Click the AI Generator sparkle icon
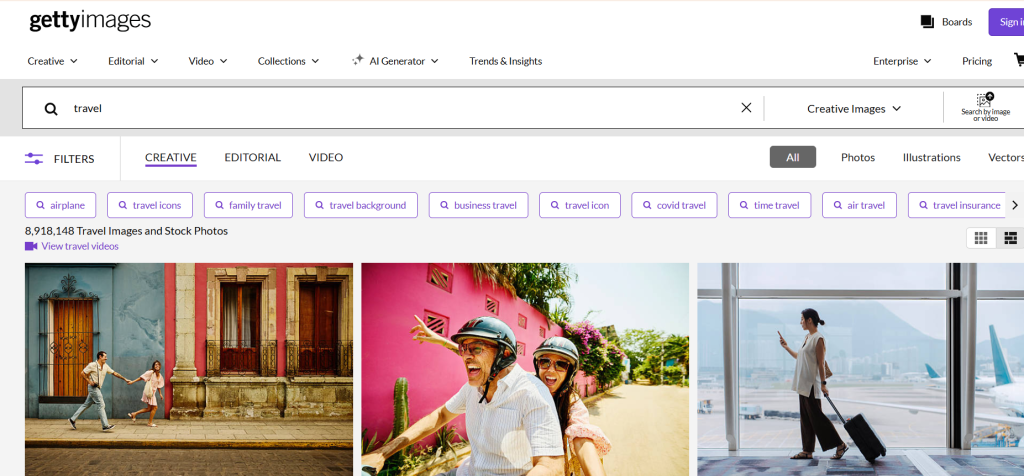This screenshot has height=476, width=1024. coord(357,60)
